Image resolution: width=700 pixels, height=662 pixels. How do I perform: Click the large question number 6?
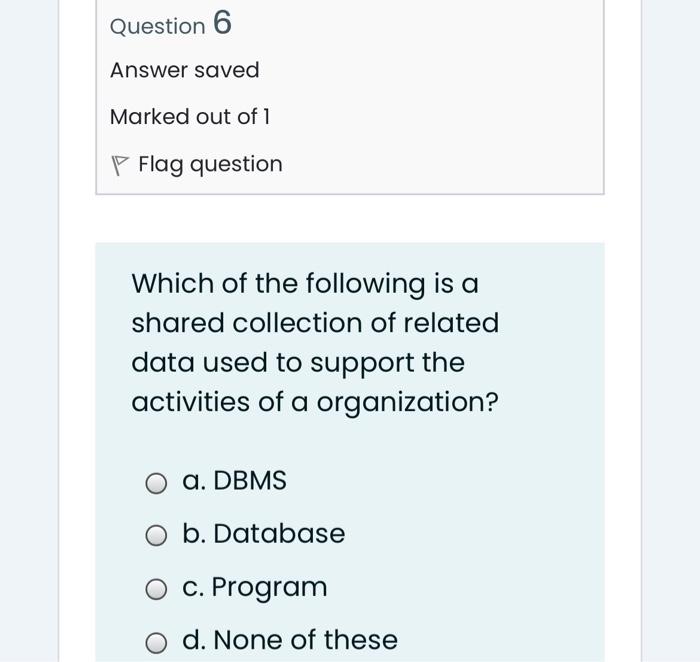[222, 23]
